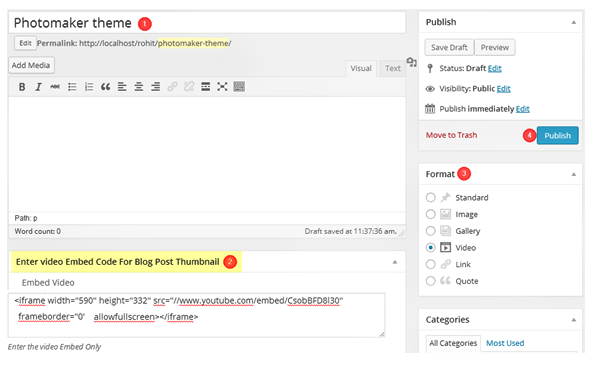Viewport: 595px width, 368px height.
Task: Remove the hyperlink
Action: 189,87
